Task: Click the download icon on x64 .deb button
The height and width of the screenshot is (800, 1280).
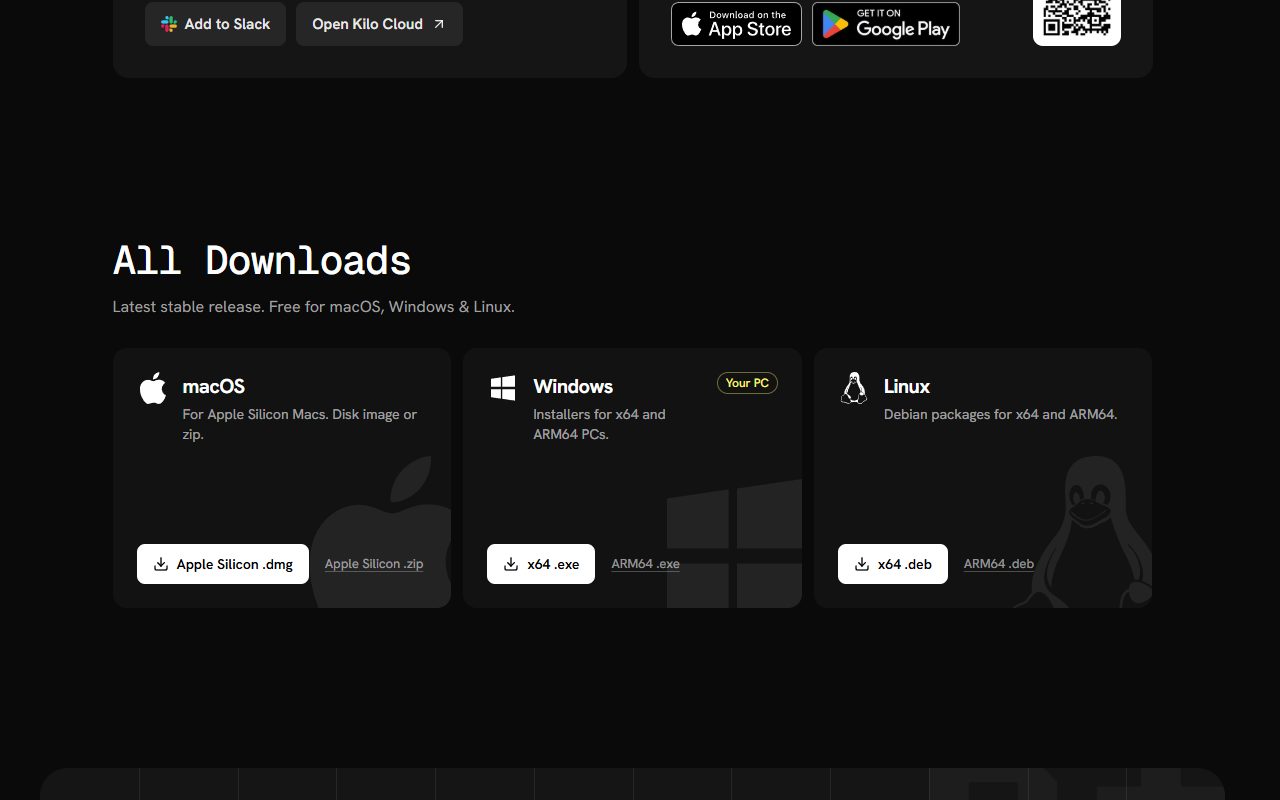Action: pyautogui.click(x=862, y=564)
